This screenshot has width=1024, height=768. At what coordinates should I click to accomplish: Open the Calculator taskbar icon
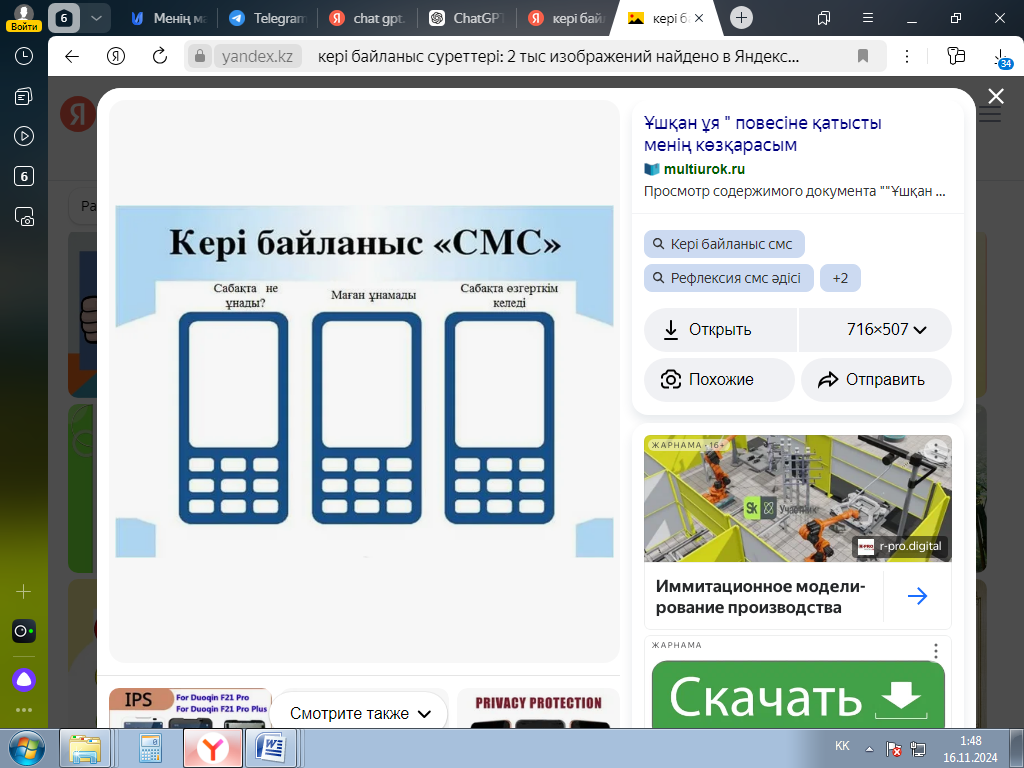pyautogui.click(x=150, y=749)
